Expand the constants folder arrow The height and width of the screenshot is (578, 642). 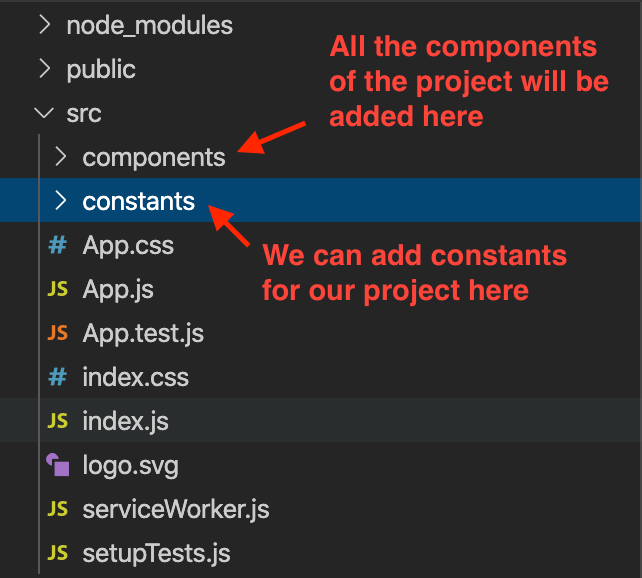point(60,202)
